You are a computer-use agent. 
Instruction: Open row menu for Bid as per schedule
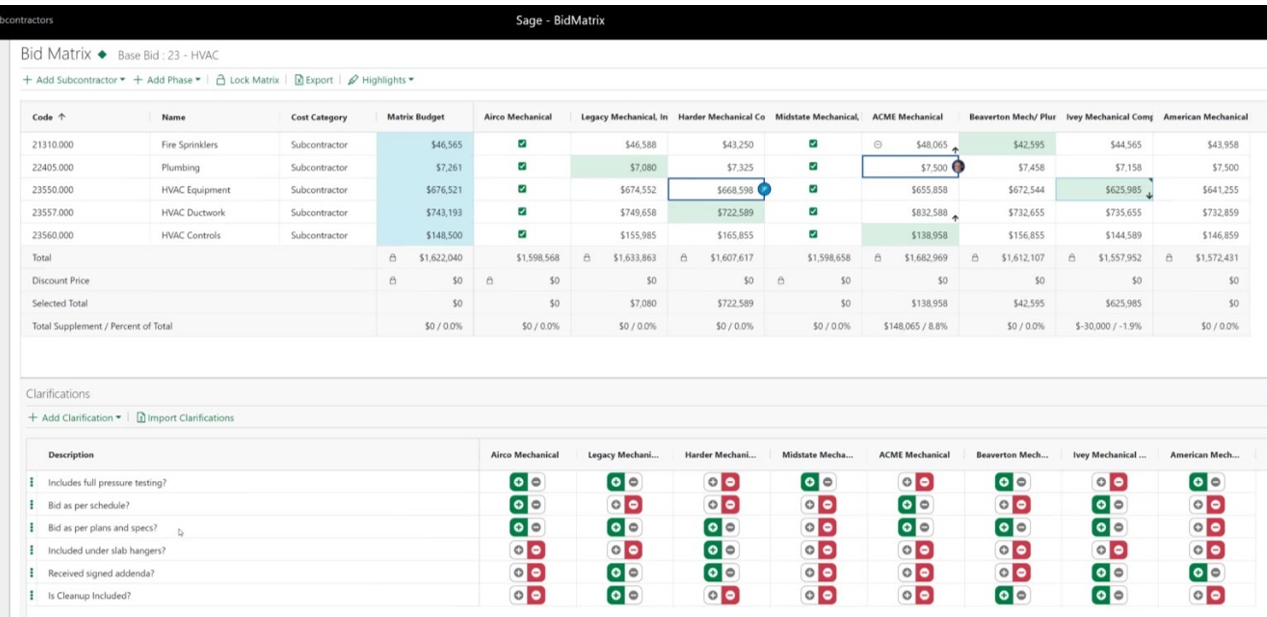pyautogui.click(x=33, y=505)
